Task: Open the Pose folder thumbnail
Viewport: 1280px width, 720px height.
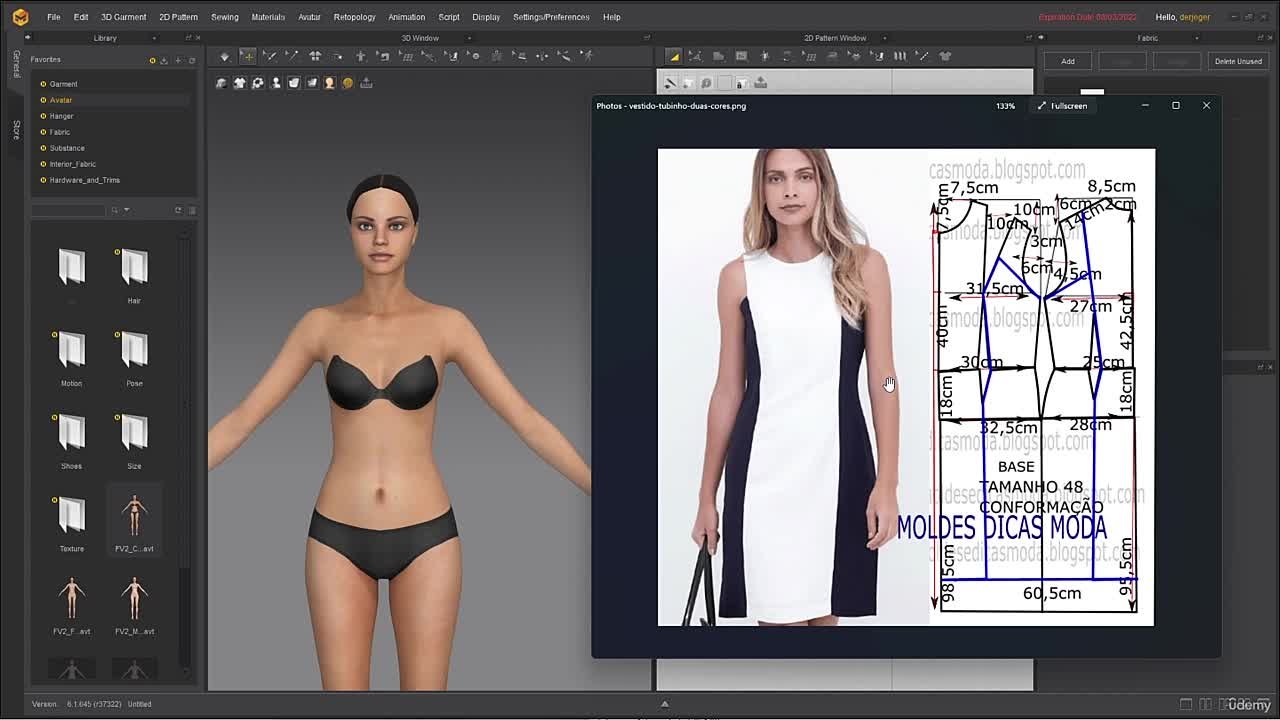Action: pos(134,351)
